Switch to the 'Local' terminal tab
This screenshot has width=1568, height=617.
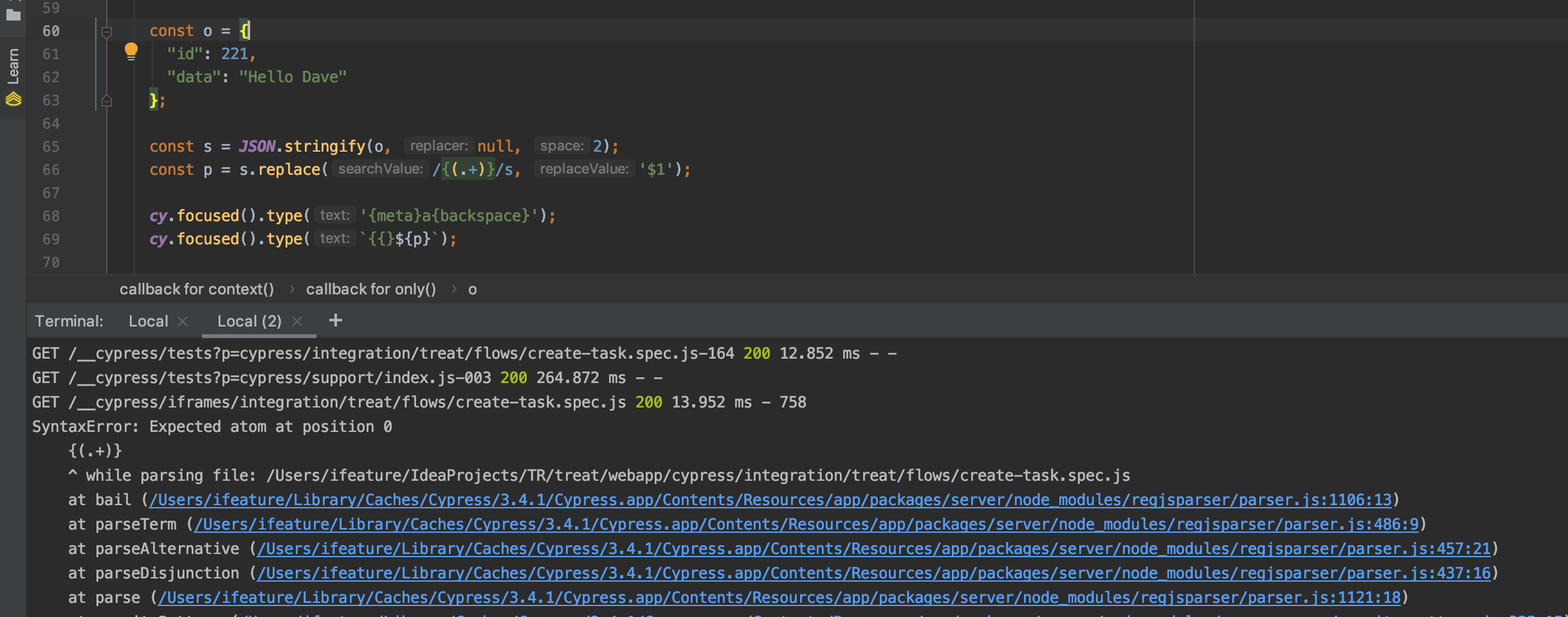(x=147, y=321)
